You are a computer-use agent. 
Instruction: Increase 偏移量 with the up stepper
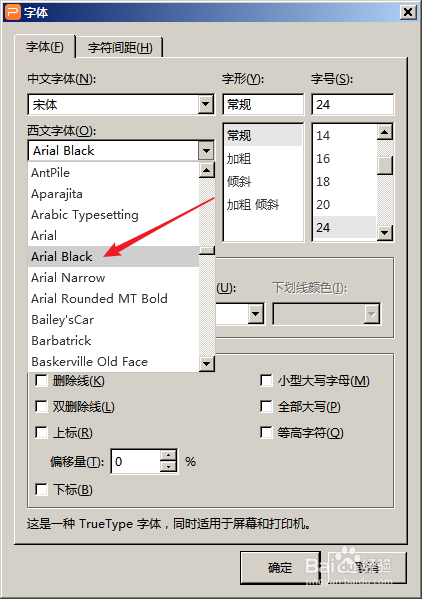point(168,456)
